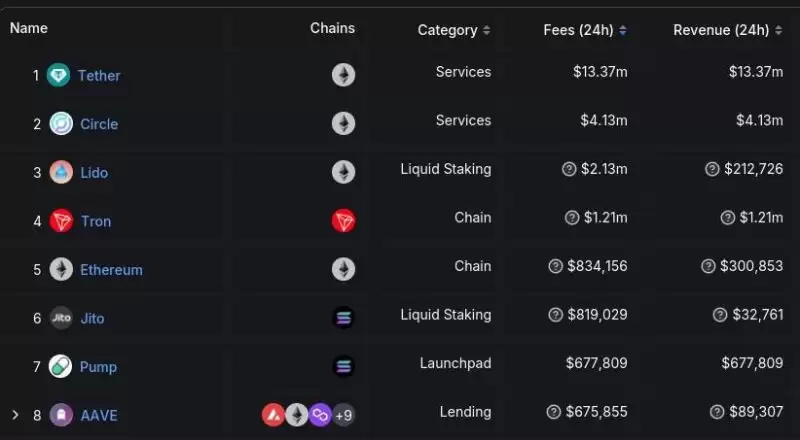This screenshot has width=800, height=440.
Task: Sort table by Category column
Action: (453, 30)
